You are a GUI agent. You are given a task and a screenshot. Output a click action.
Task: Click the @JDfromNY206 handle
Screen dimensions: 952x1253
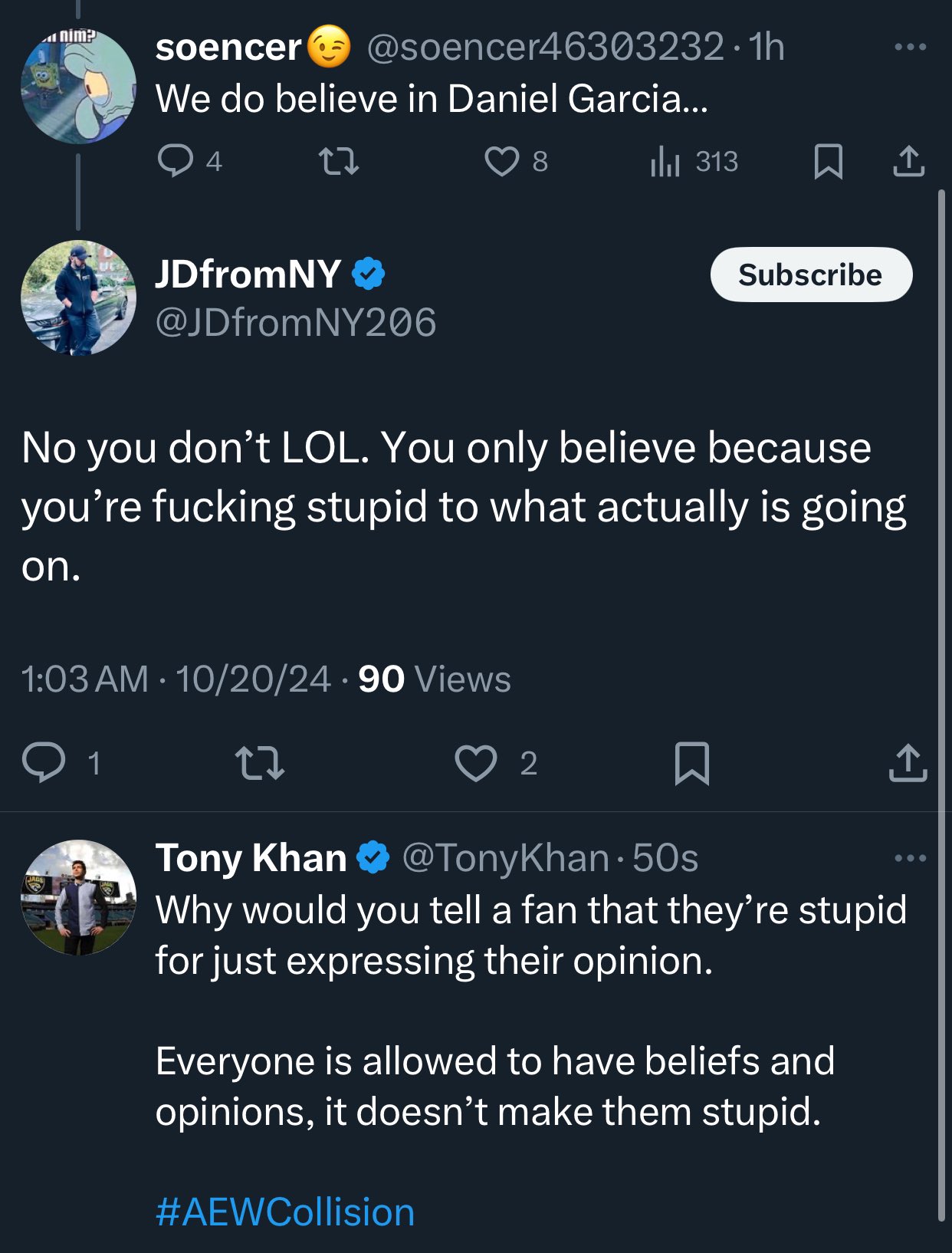pos(295,322)
